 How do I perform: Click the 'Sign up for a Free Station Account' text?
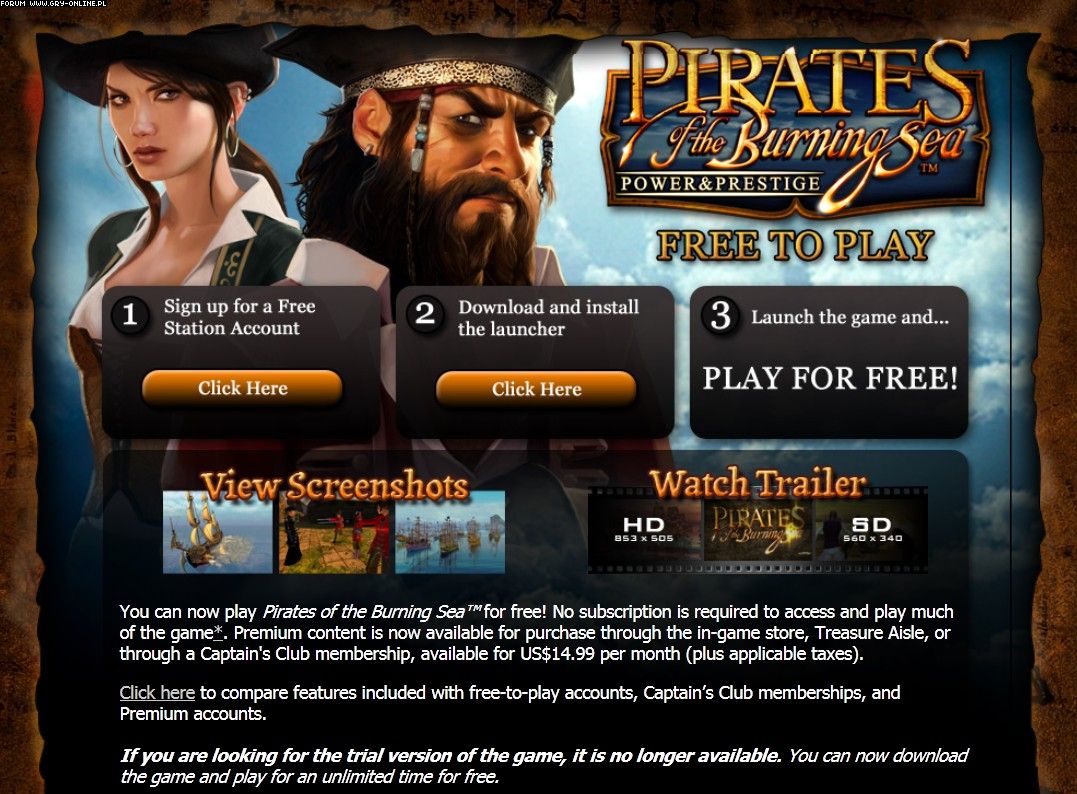coord(239,317)
